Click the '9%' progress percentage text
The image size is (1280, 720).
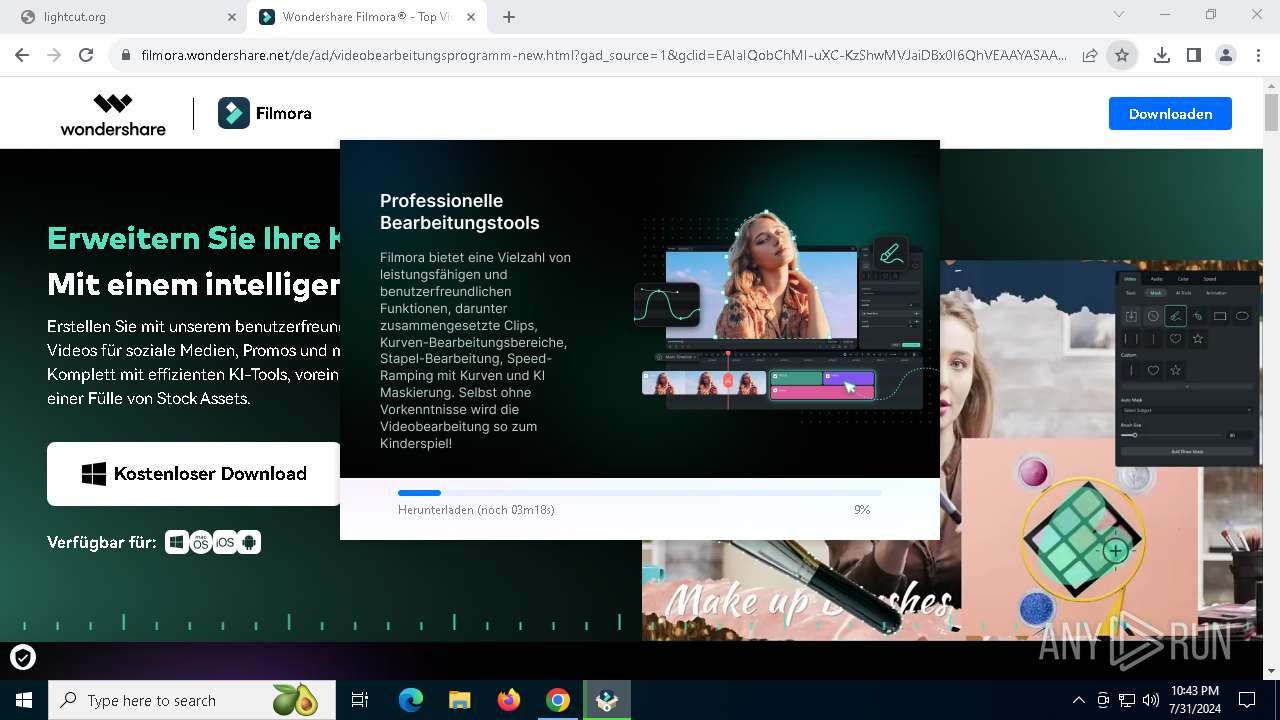[862, 510]
